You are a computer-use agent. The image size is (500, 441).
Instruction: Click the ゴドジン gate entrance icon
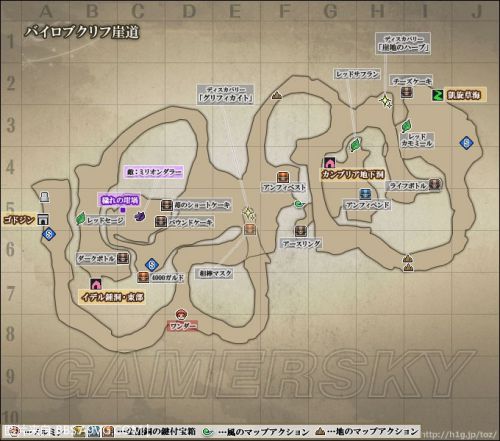43,219
